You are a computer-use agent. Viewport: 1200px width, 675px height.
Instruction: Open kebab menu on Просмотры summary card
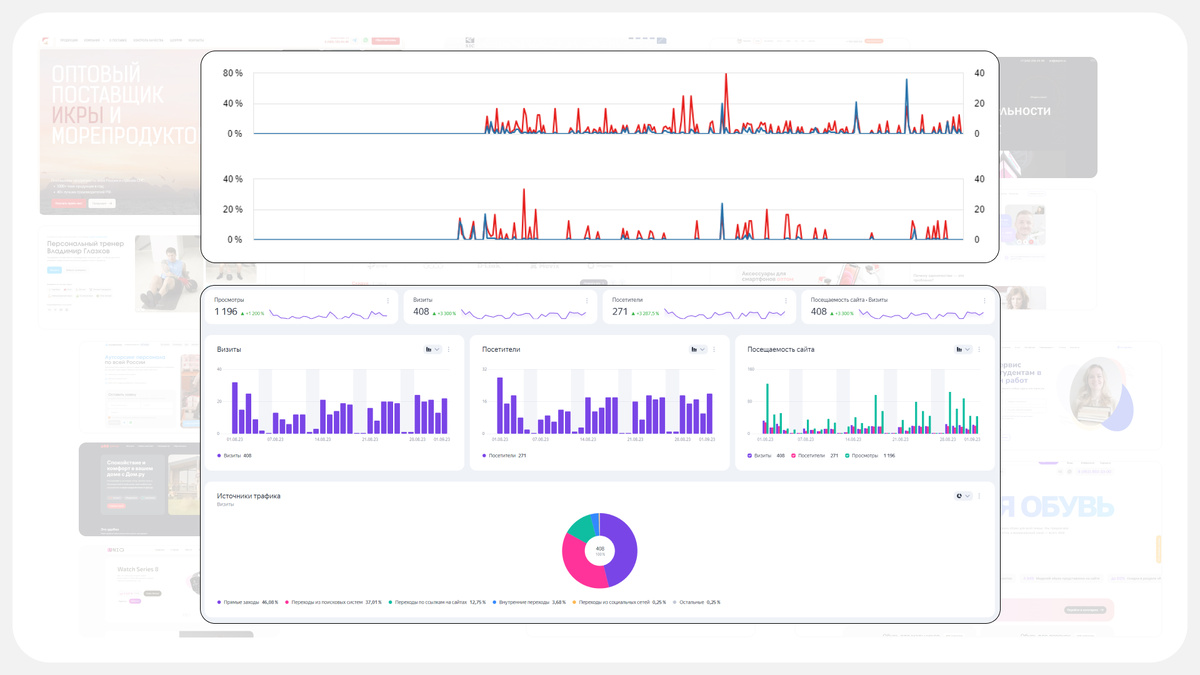pos(388,300)
